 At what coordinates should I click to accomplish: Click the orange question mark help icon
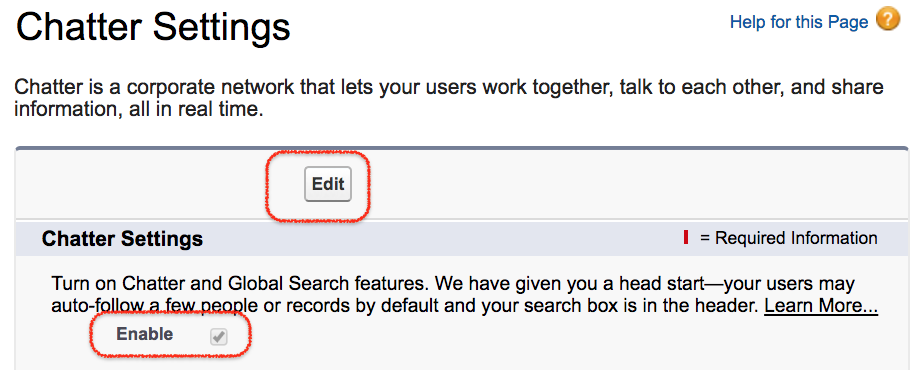(888, 20)
